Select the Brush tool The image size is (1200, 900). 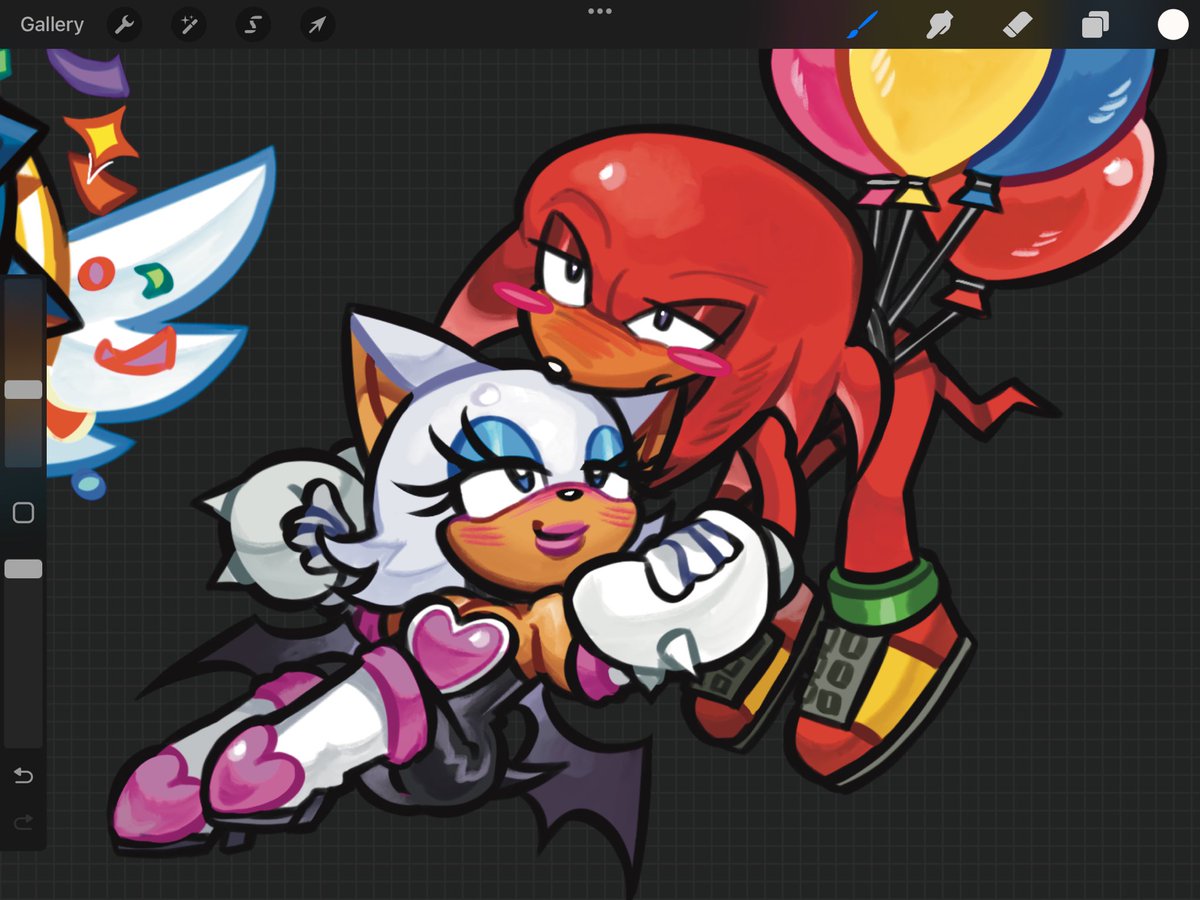click(x=861, y=25)
